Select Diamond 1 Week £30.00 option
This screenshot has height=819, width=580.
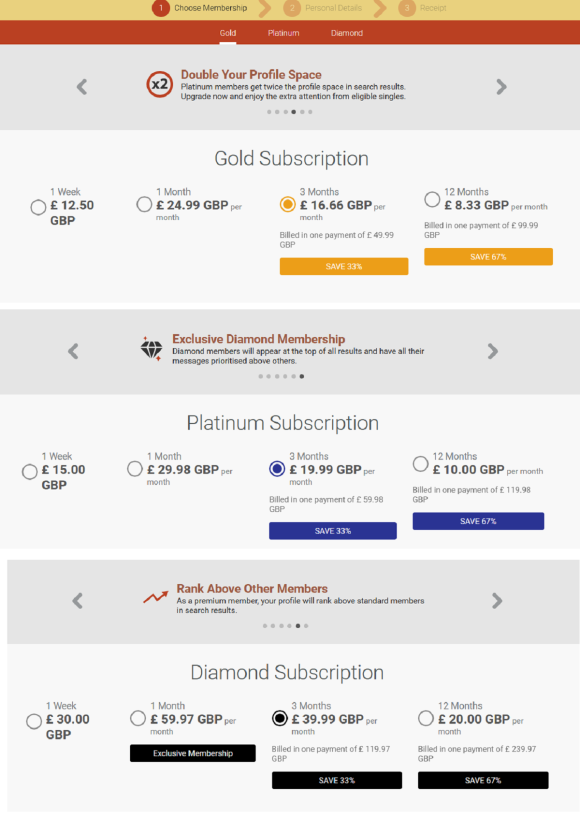coord(34,721)
